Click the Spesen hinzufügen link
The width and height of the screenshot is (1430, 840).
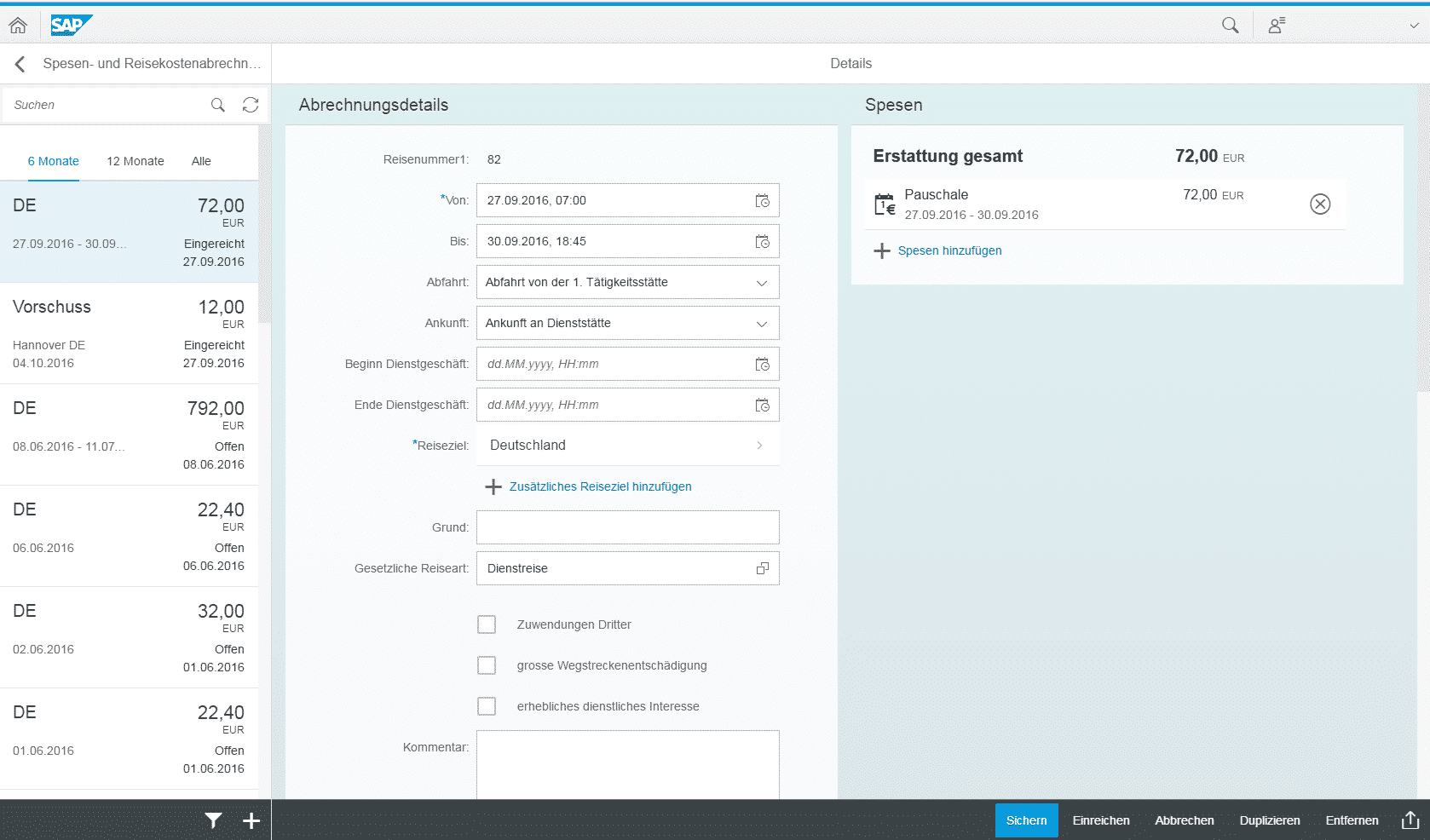(949, 250)
